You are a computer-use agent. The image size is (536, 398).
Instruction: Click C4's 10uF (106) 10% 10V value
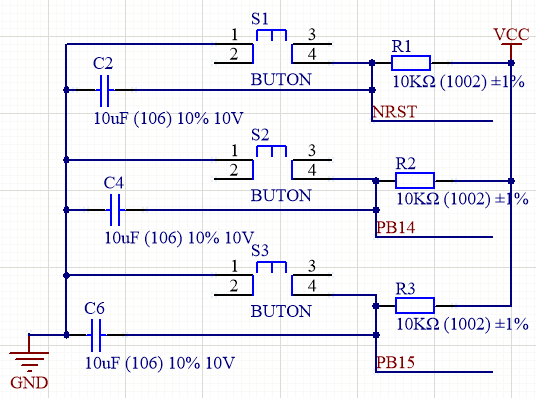pyautogui.click(x=179, y=238)
